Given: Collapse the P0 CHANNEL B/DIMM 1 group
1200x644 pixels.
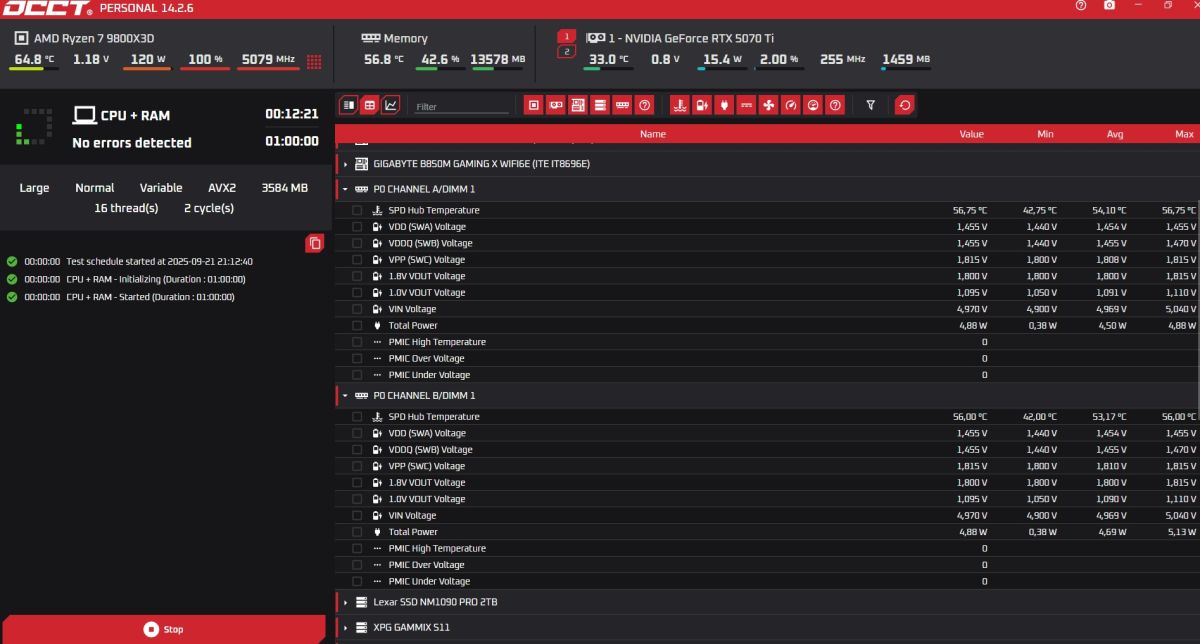Looking at the screenshot, I should click(345, 396).
